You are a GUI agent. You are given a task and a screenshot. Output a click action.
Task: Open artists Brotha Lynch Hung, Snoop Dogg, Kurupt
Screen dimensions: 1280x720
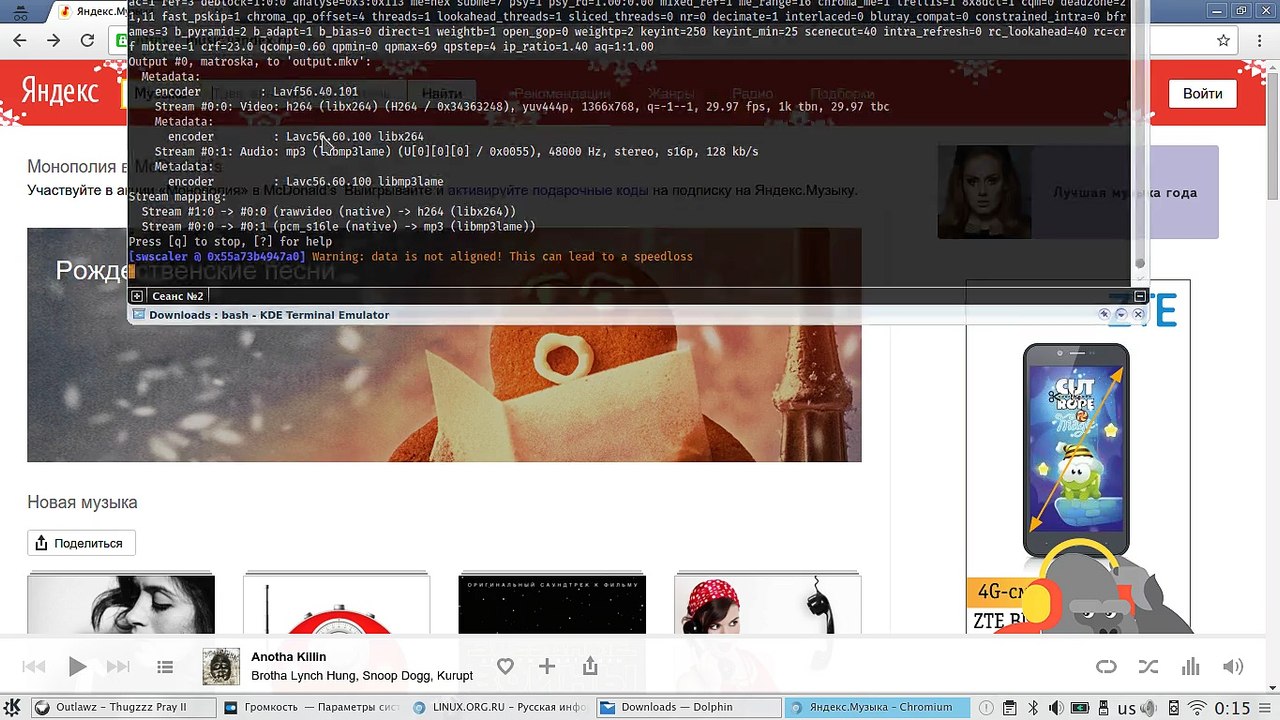[x=362, y=676]
